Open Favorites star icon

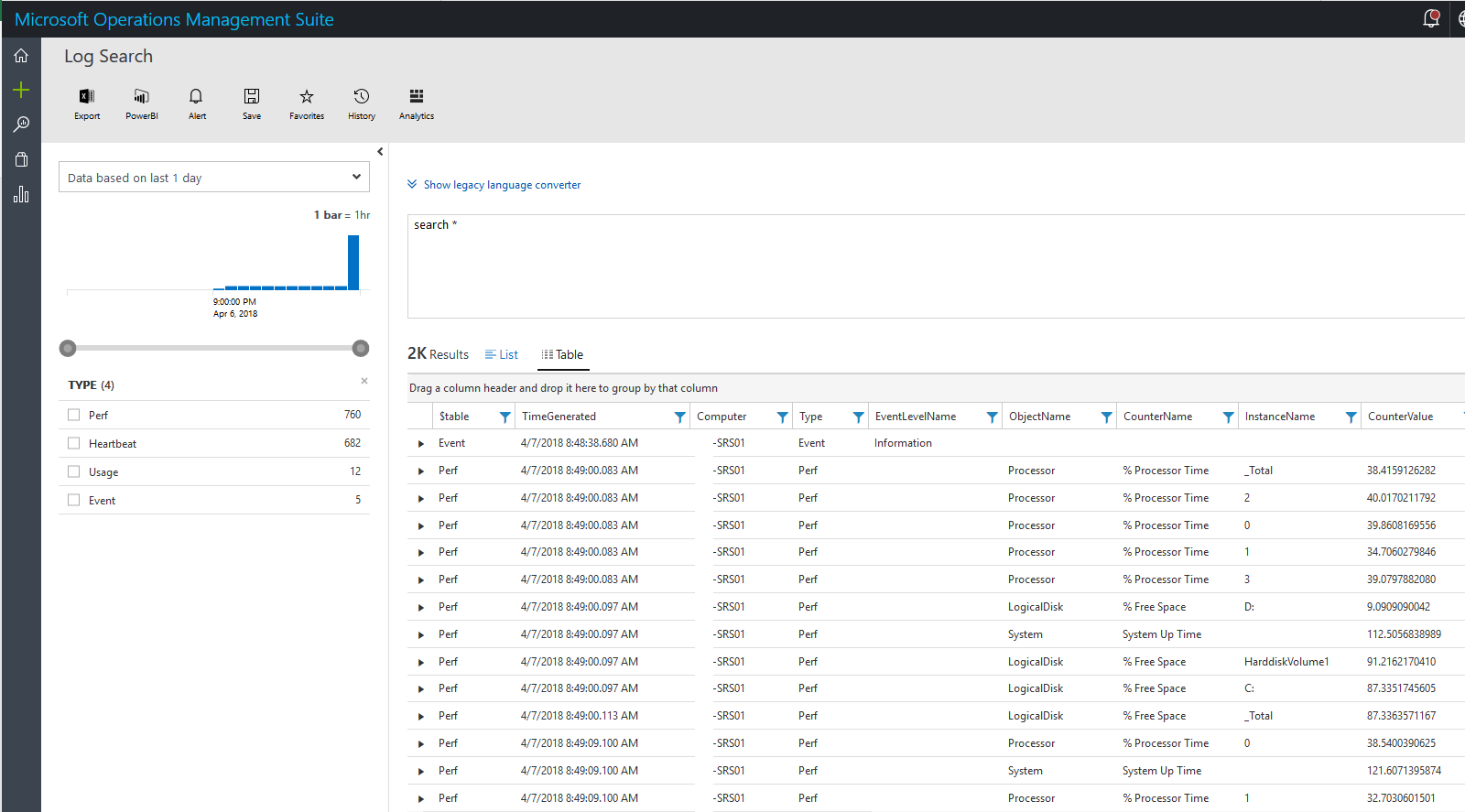coord(307,96)
